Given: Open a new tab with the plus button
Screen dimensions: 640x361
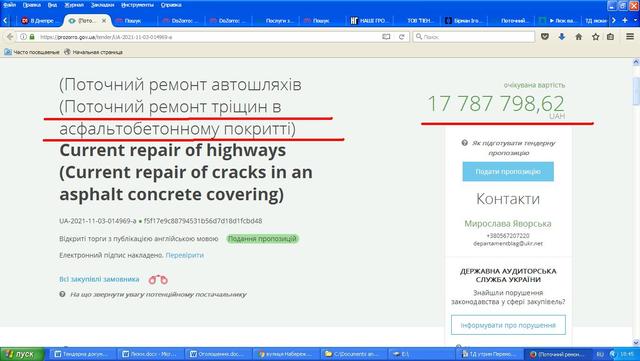Looking at the screenshot, I should click(x=624, y=20).
